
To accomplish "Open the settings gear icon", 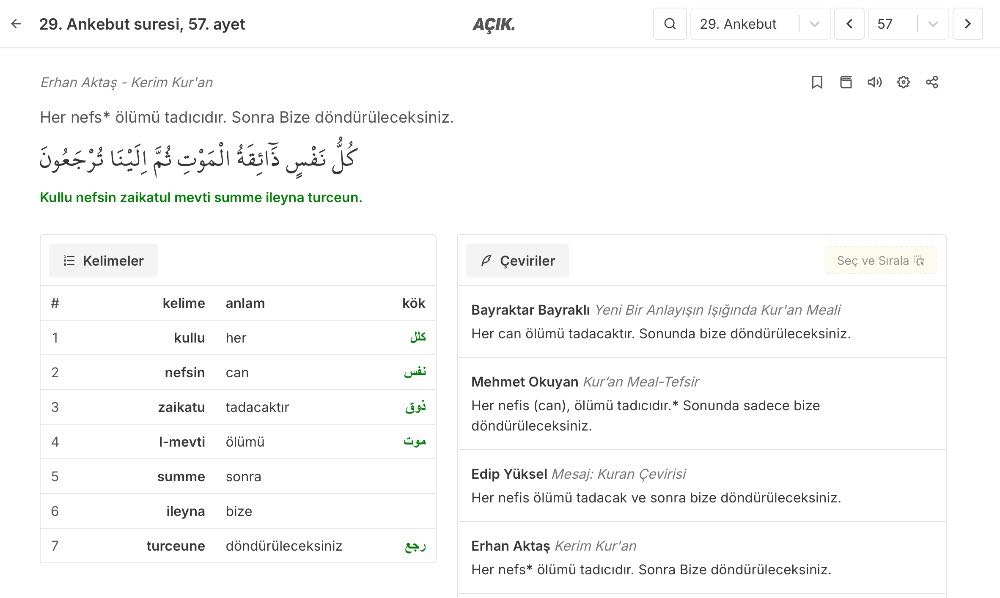I will 904,82.
